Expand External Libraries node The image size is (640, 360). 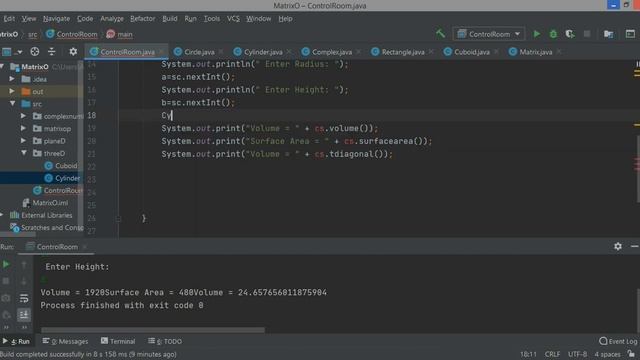tap(2, 215)
